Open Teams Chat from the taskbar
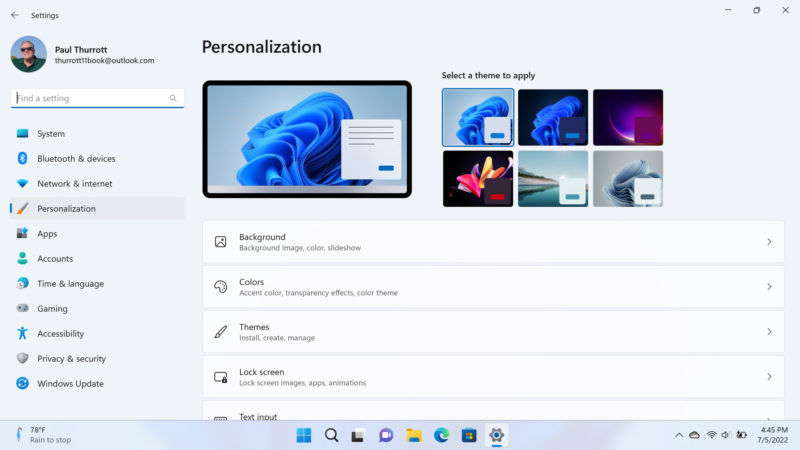This screenshot has height=450, width=800. click(386, 435)
